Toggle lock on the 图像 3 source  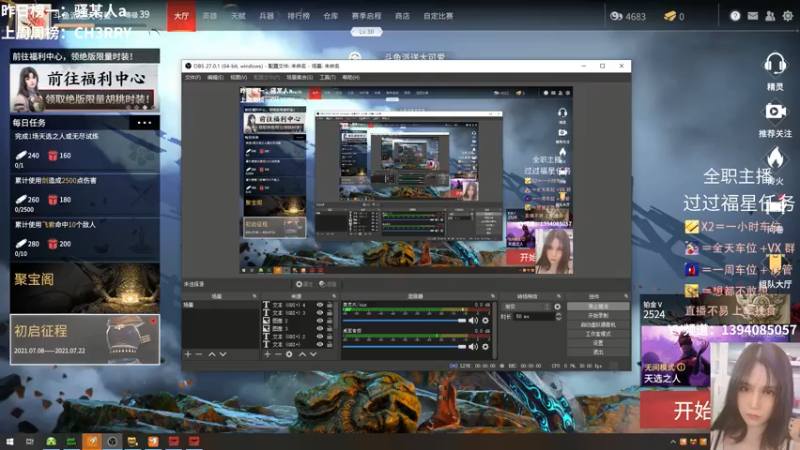330,329
